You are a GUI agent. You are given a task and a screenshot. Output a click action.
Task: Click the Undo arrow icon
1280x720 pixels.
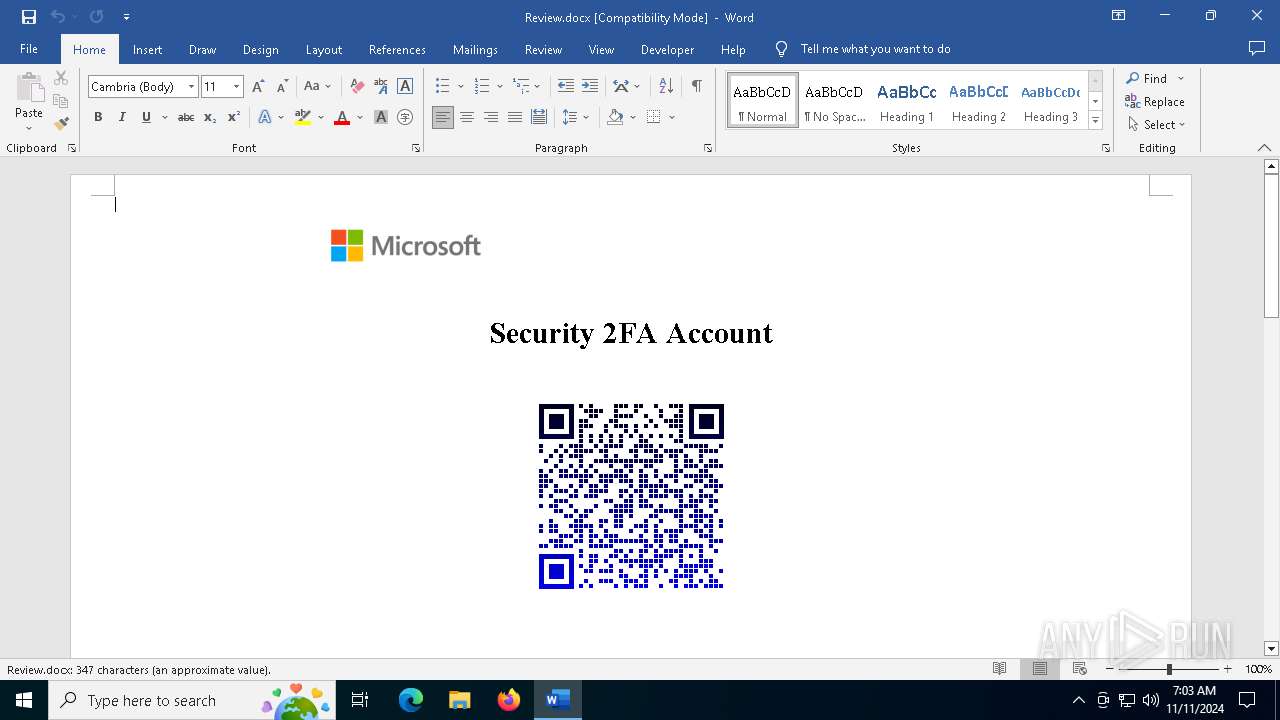click(57, 17)
